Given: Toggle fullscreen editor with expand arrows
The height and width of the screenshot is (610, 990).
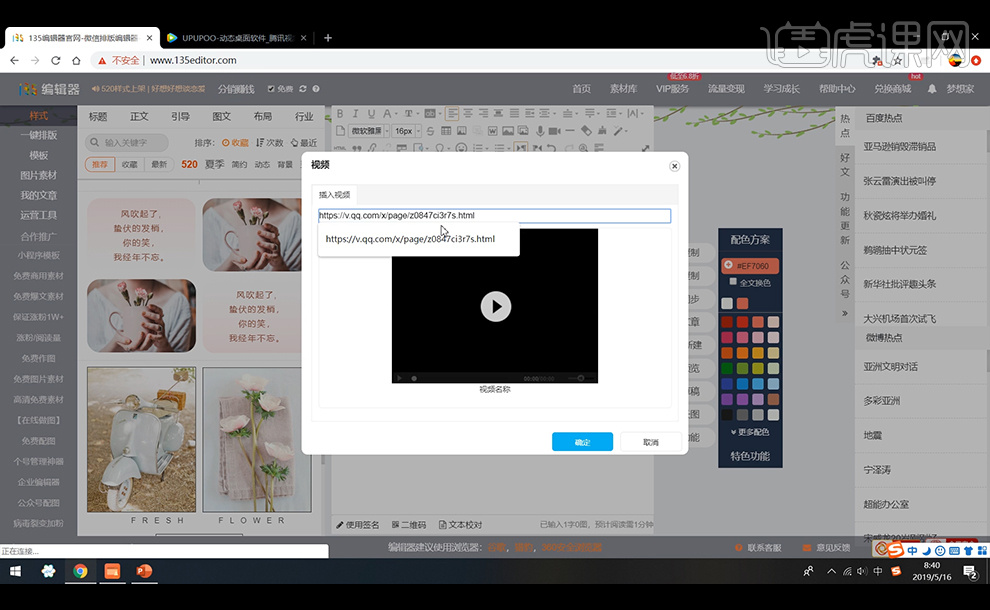Looking at the screenshot, I should coord(645,148).
